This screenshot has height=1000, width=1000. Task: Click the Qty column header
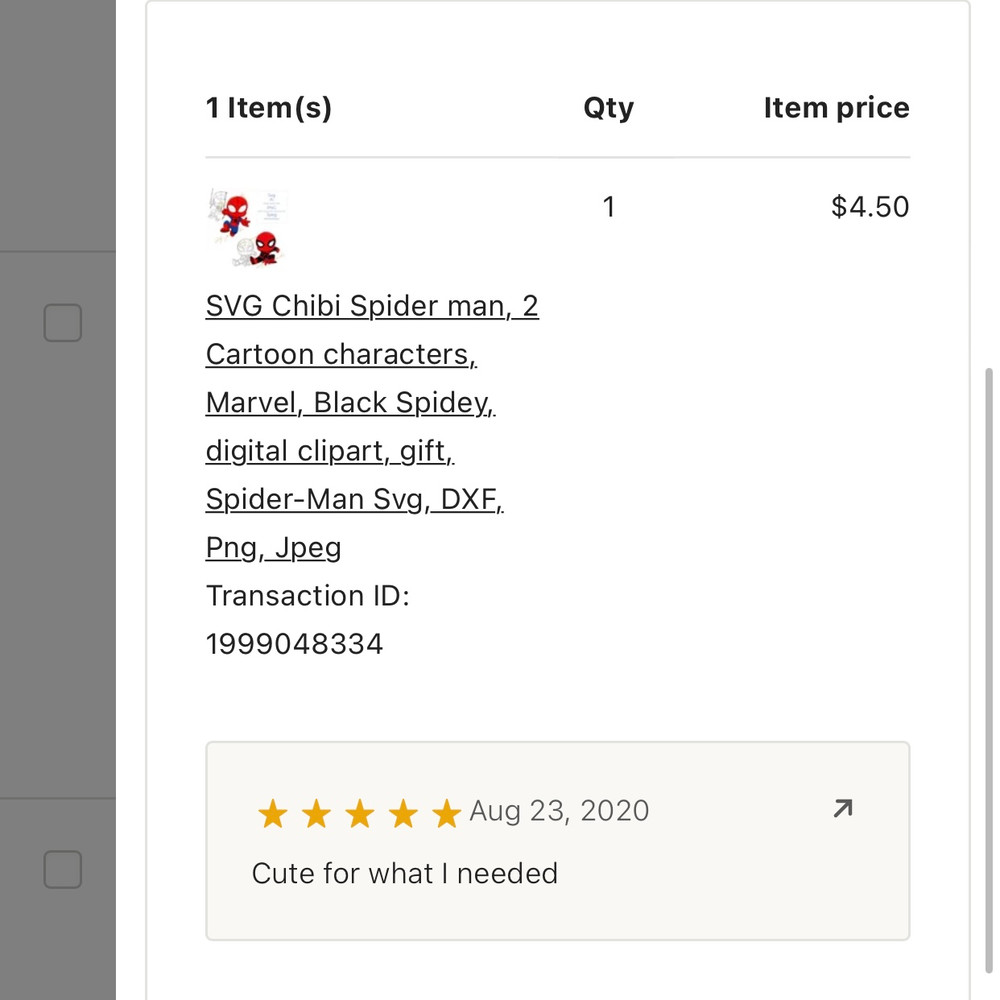[x=608, y=108]
